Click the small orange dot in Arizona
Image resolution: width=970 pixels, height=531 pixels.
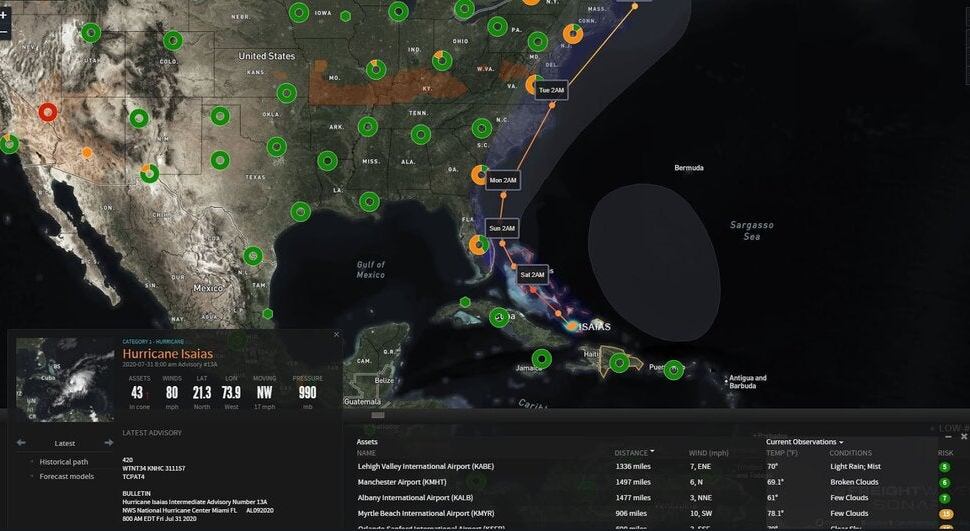(x=87, y=152)
